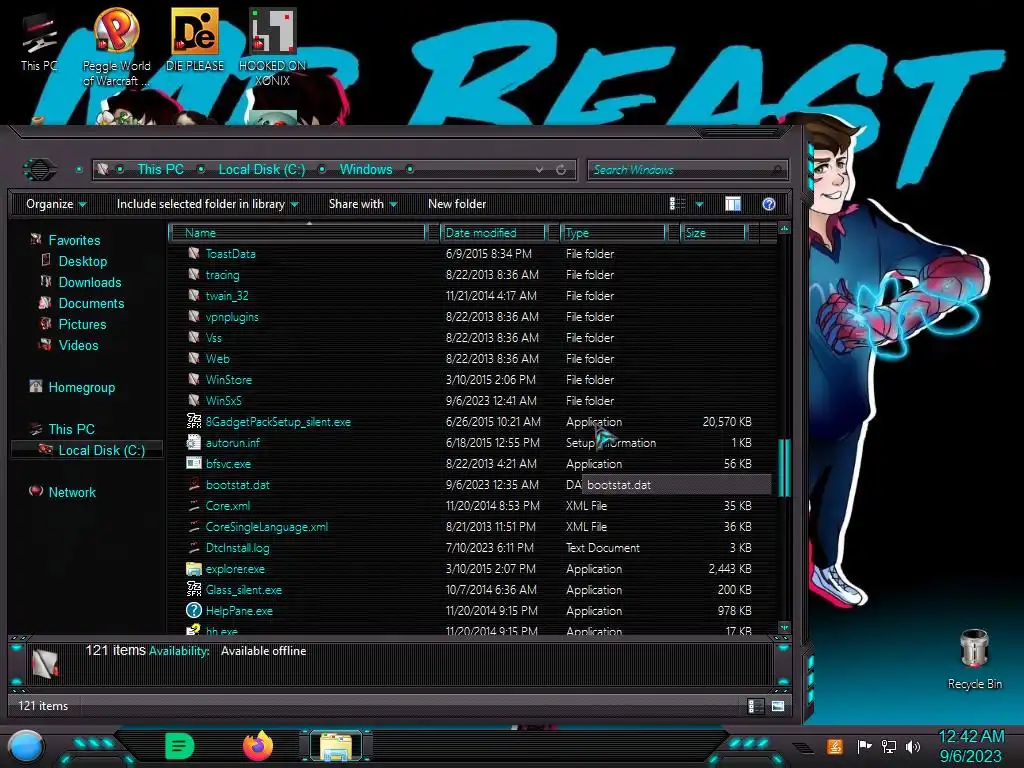The image size is (1024, 768).
Task: Open the Share with menu
Action: [x=362, y=204]
